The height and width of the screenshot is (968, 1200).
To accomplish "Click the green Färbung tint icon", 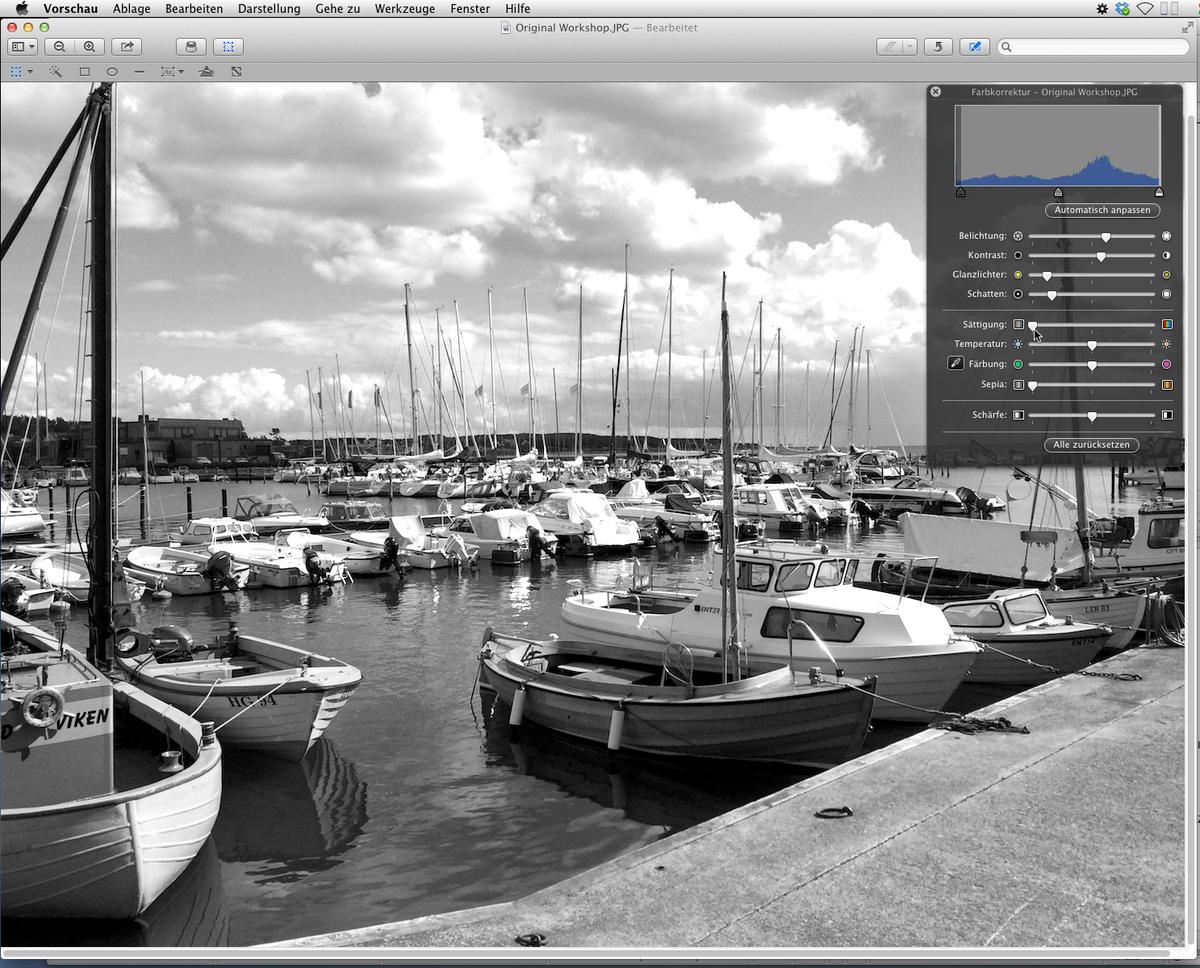I will (x=1018, y=364).
